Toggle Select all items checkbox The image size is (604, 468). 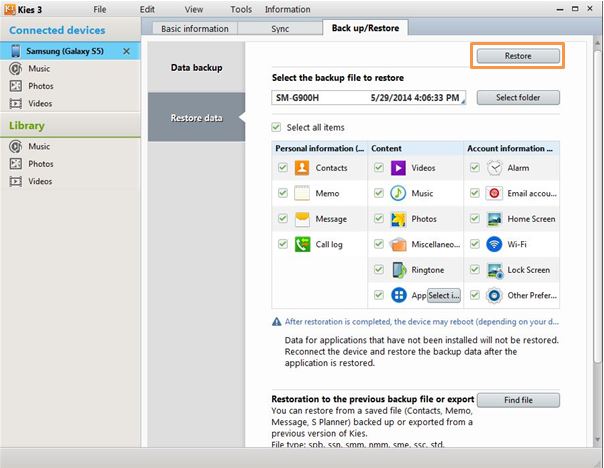click(276, 127)
